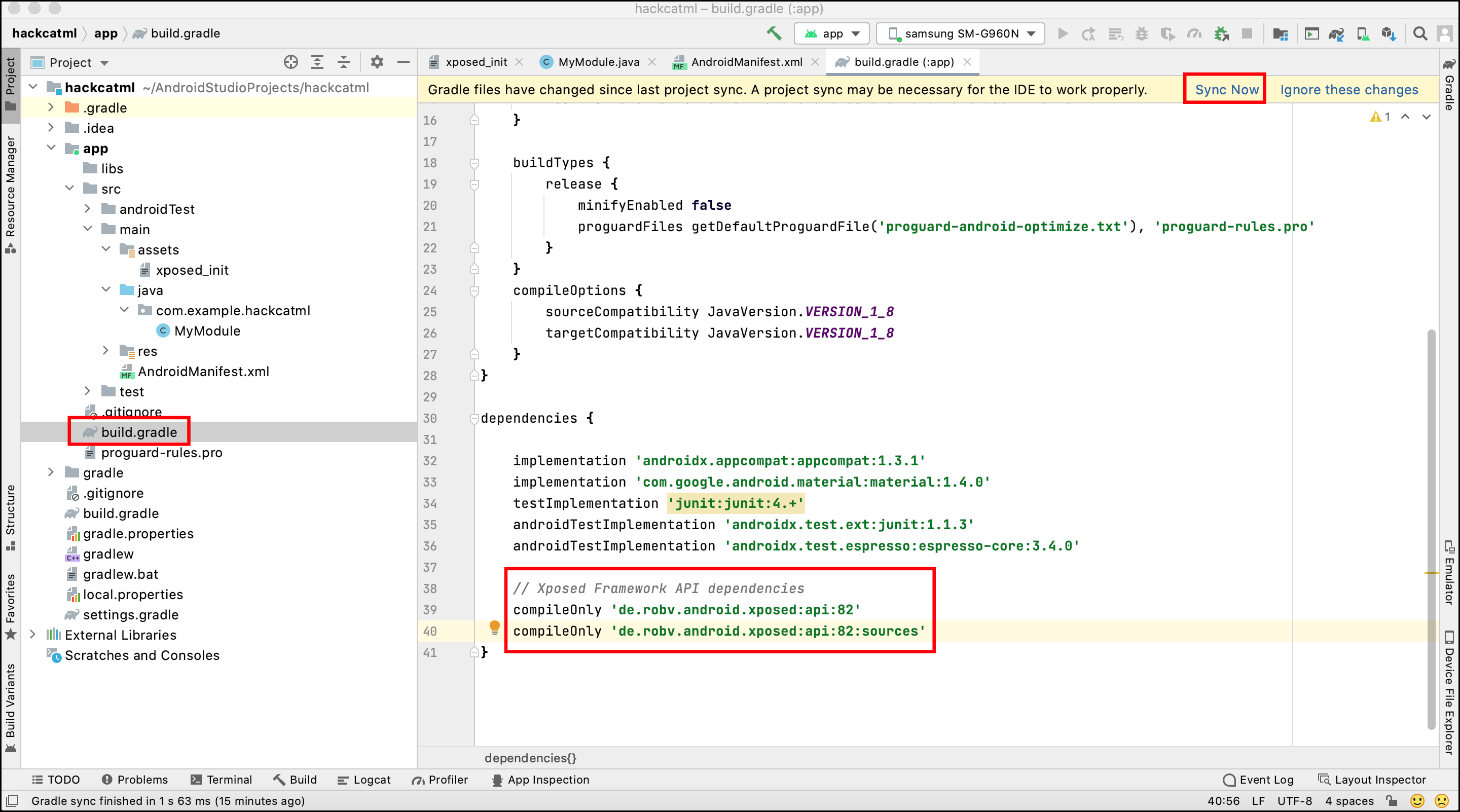Open the samsung SM-G960N device dropdown
Image resolution: width=1460 pixels, height=812 pixels.
point(960,34)
